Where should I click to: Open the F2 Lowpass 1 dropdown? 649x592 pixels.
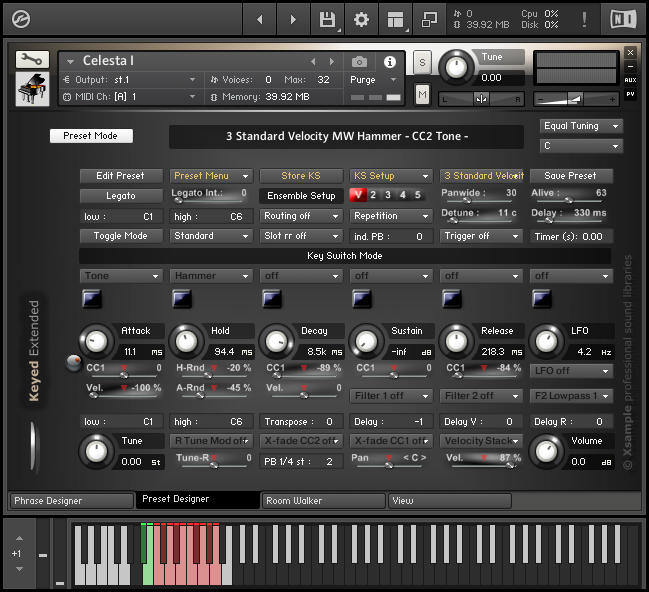(x=571, y=396)
